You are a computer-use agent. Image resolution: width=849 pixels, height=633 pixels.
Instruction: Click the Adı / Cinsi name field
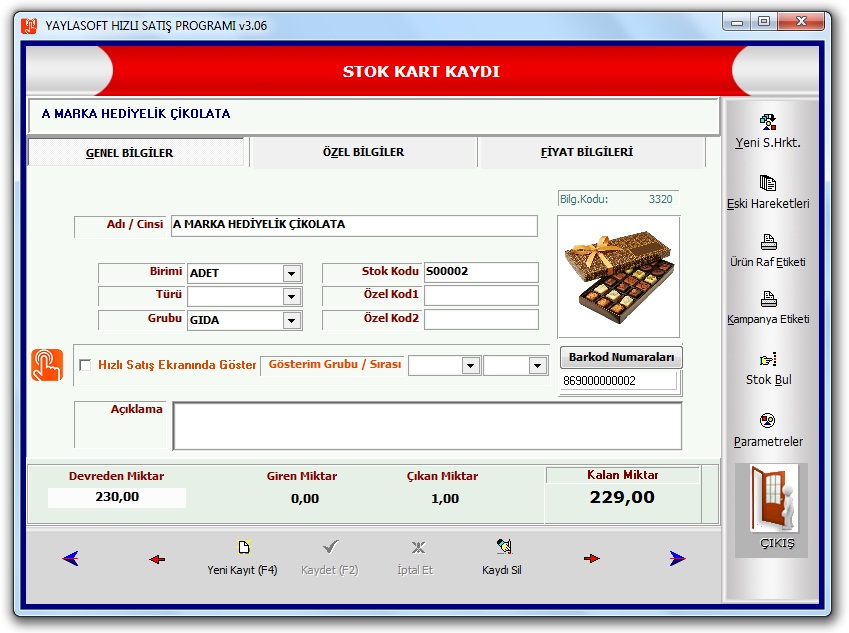click(354, 225)
